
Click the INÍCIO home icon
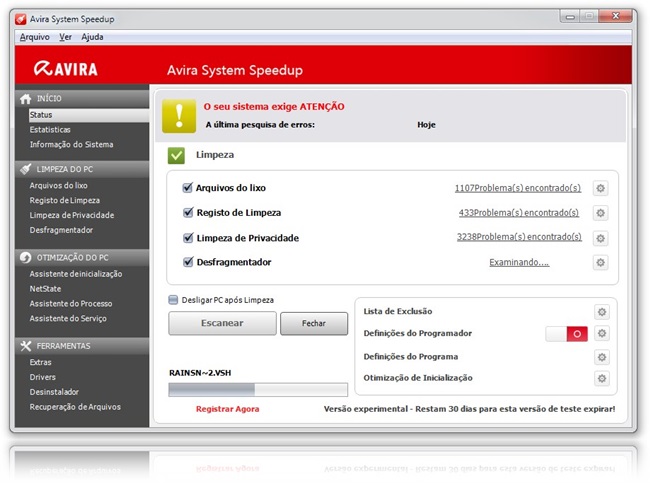coord(26,99)
